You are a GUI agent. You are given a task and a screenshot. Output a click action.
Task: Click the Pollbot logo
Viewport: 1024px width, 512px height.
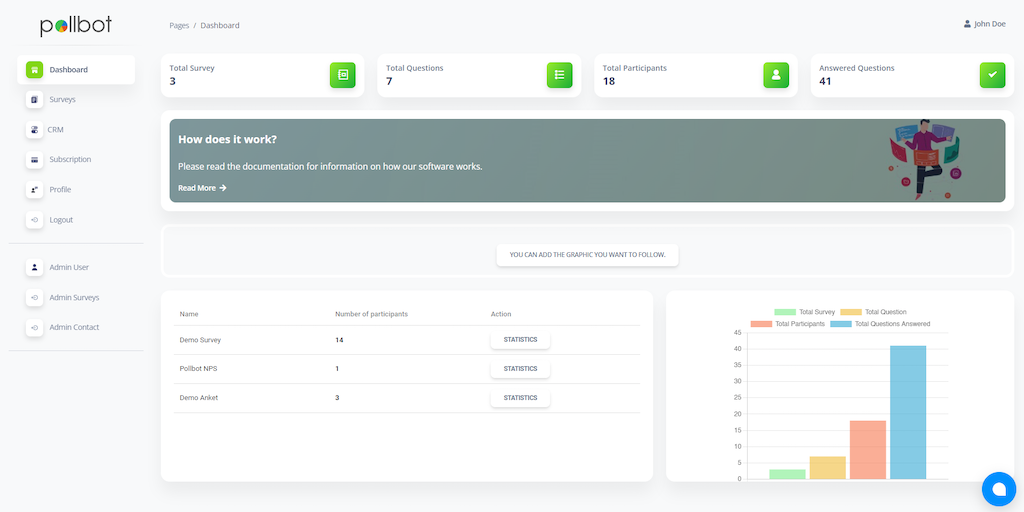76,25
